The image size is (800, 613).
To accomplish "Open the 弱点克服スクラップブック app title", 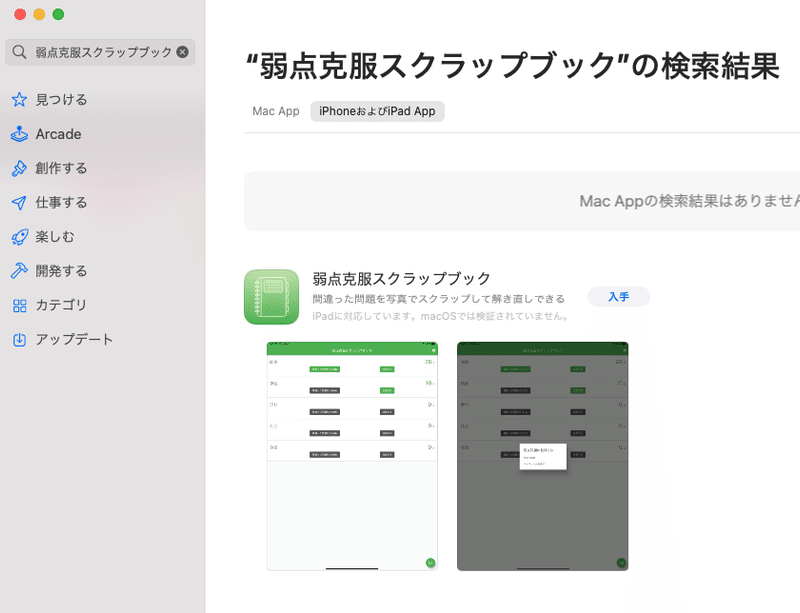I will 401,279.
